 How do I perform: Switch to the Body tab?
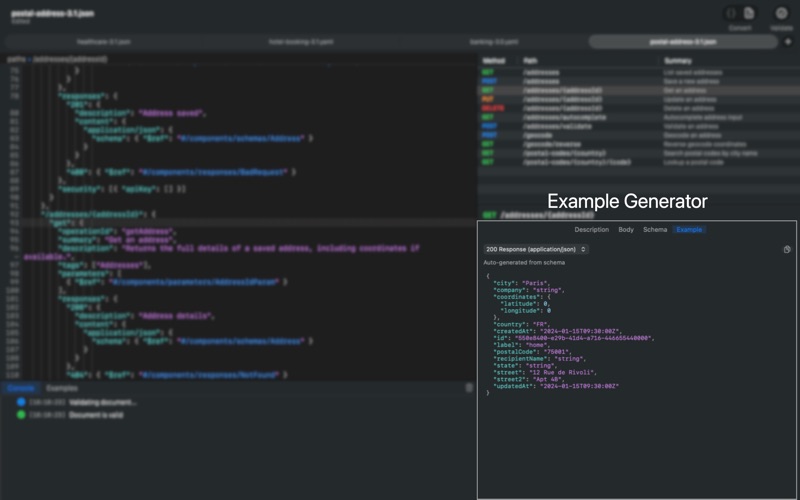pos(626,230)
